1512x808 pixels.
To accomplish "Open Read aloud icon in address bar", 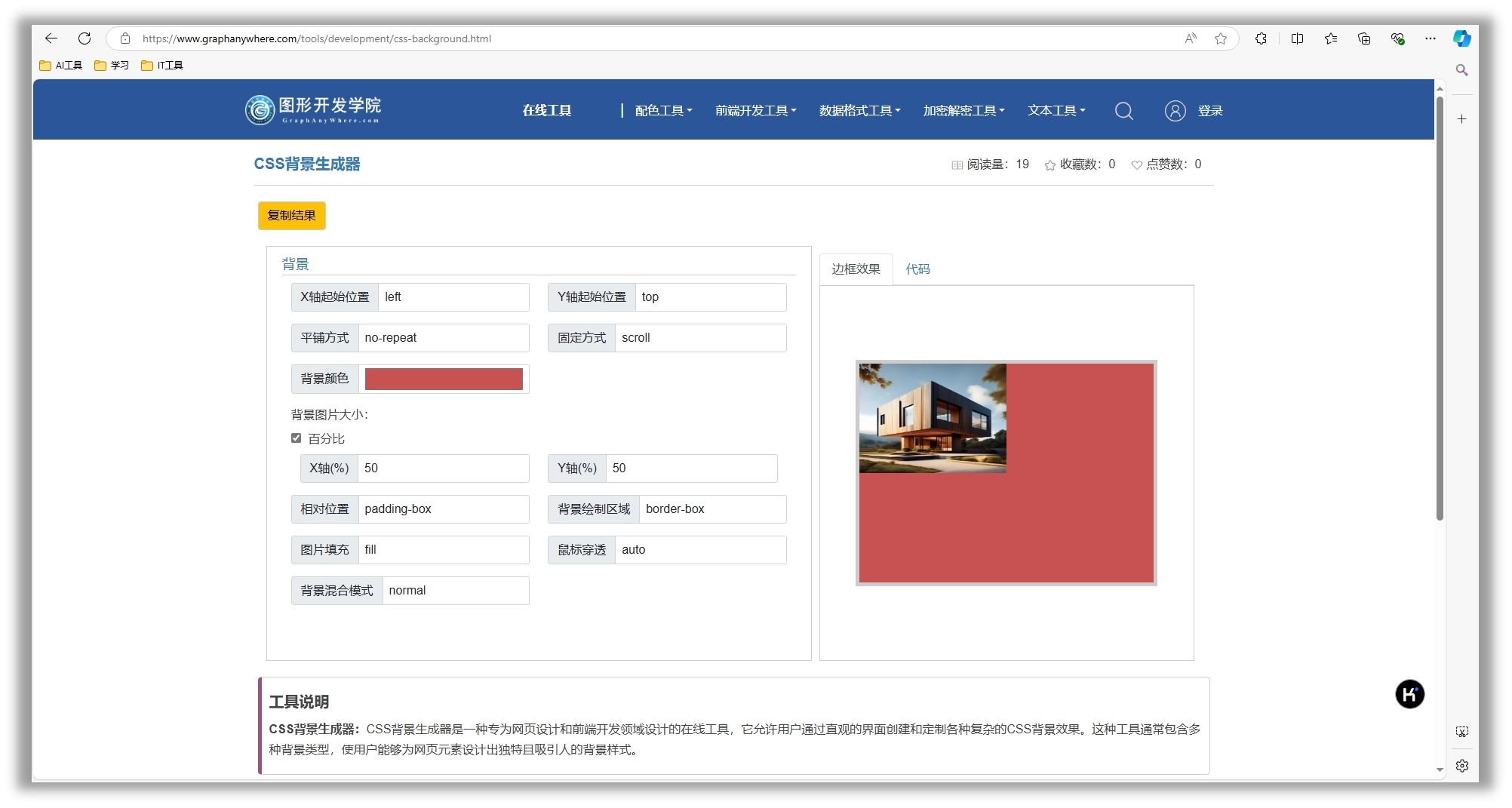I will 1191,38.
